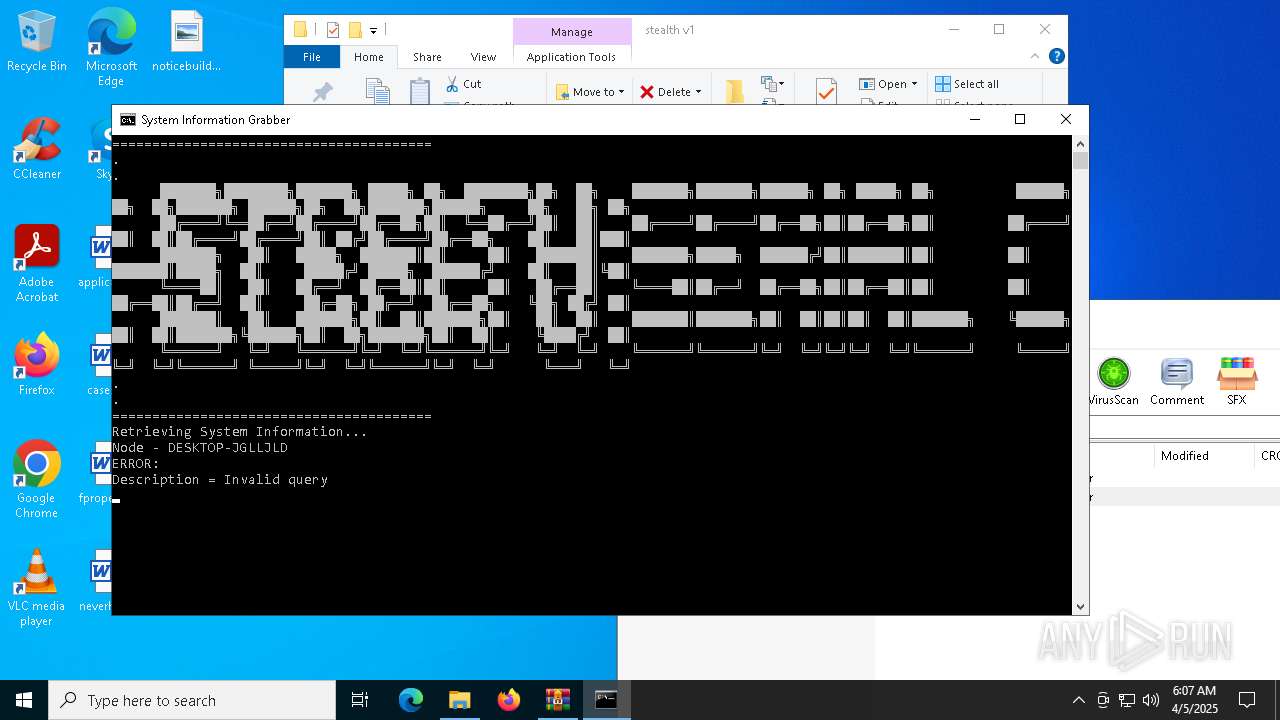Open the File tab in Explorer
The height and width of the screenshot is (720, 1280).
(312, 57)
